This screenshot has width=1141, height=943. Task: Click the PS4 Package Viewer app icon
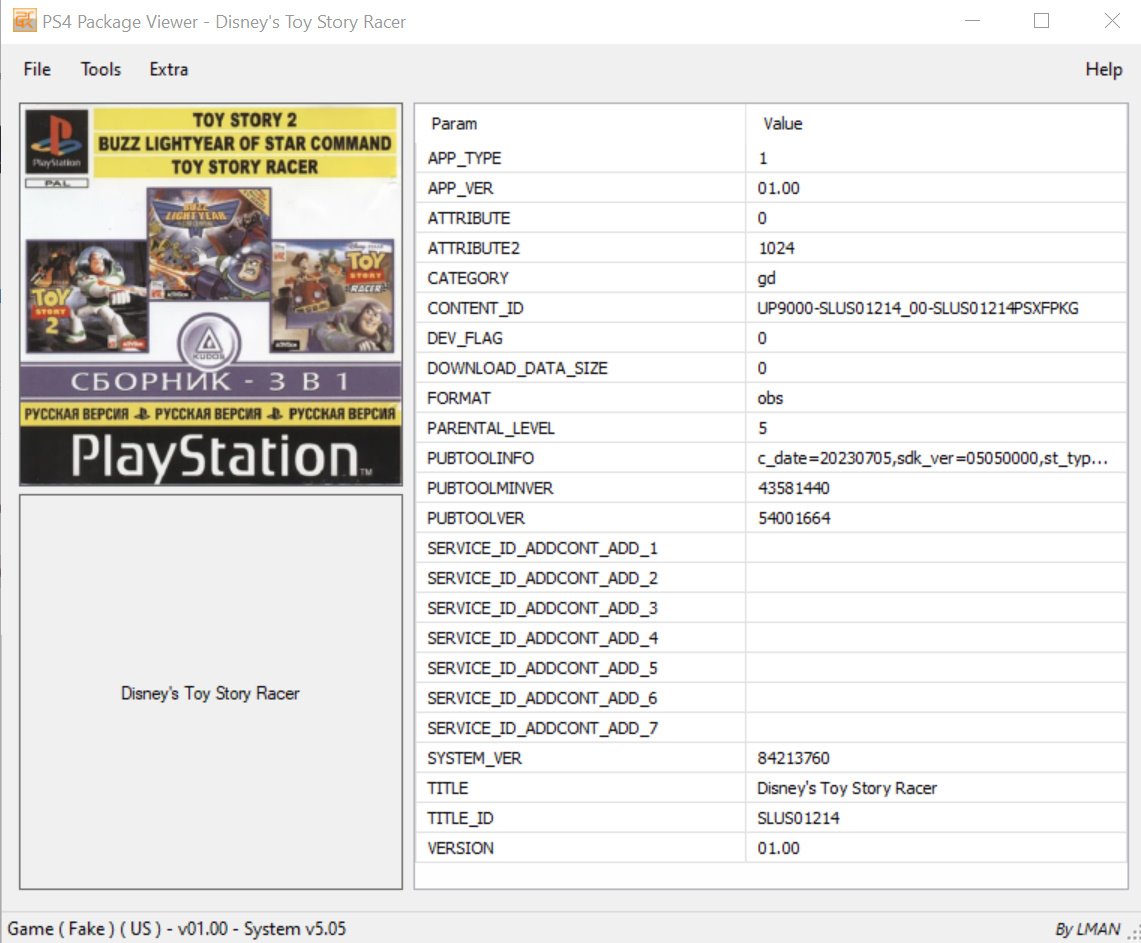coord(24,21)
